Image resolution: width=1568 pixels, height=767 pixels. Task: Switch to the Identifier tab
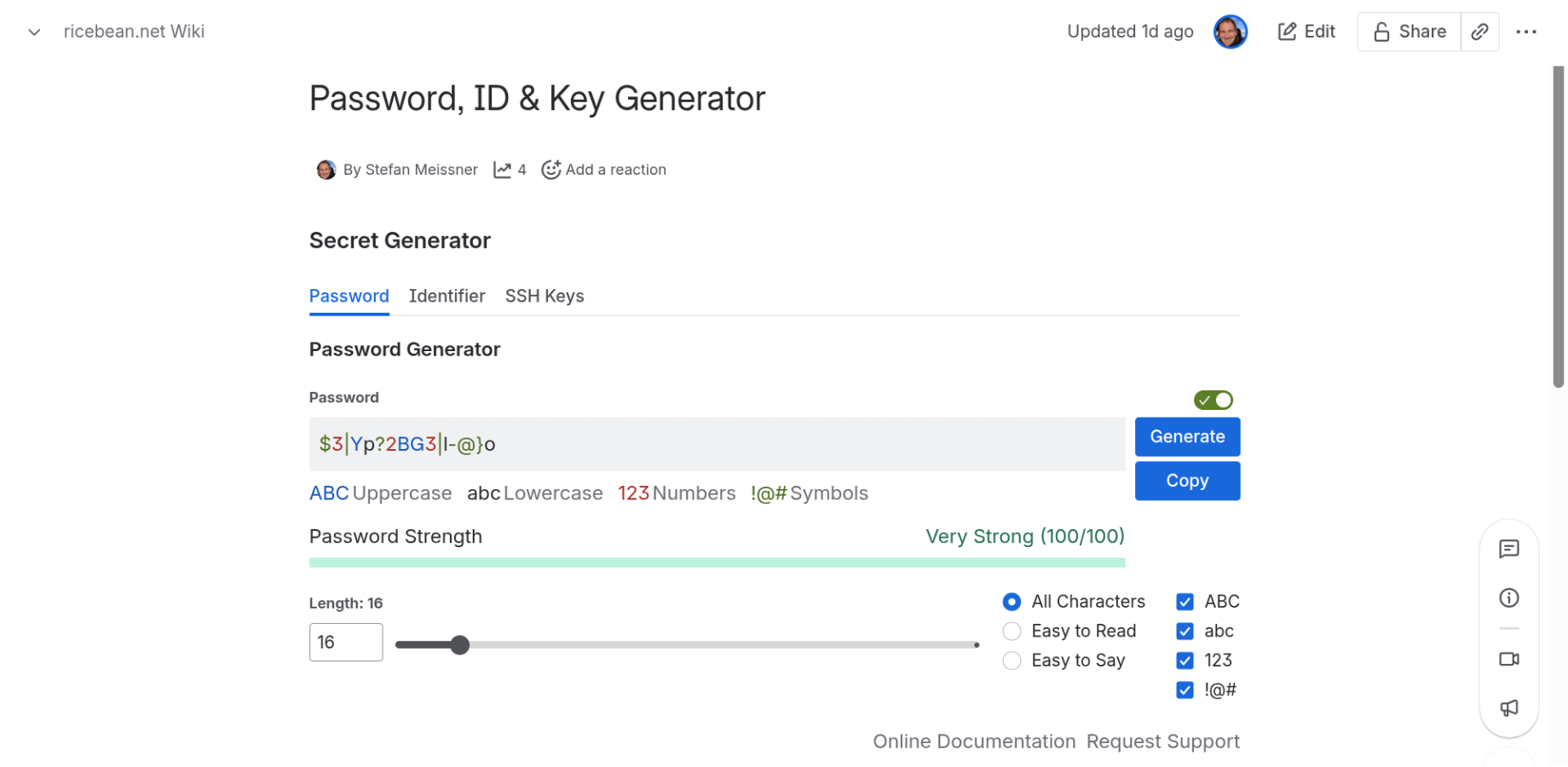coord(447,296)
